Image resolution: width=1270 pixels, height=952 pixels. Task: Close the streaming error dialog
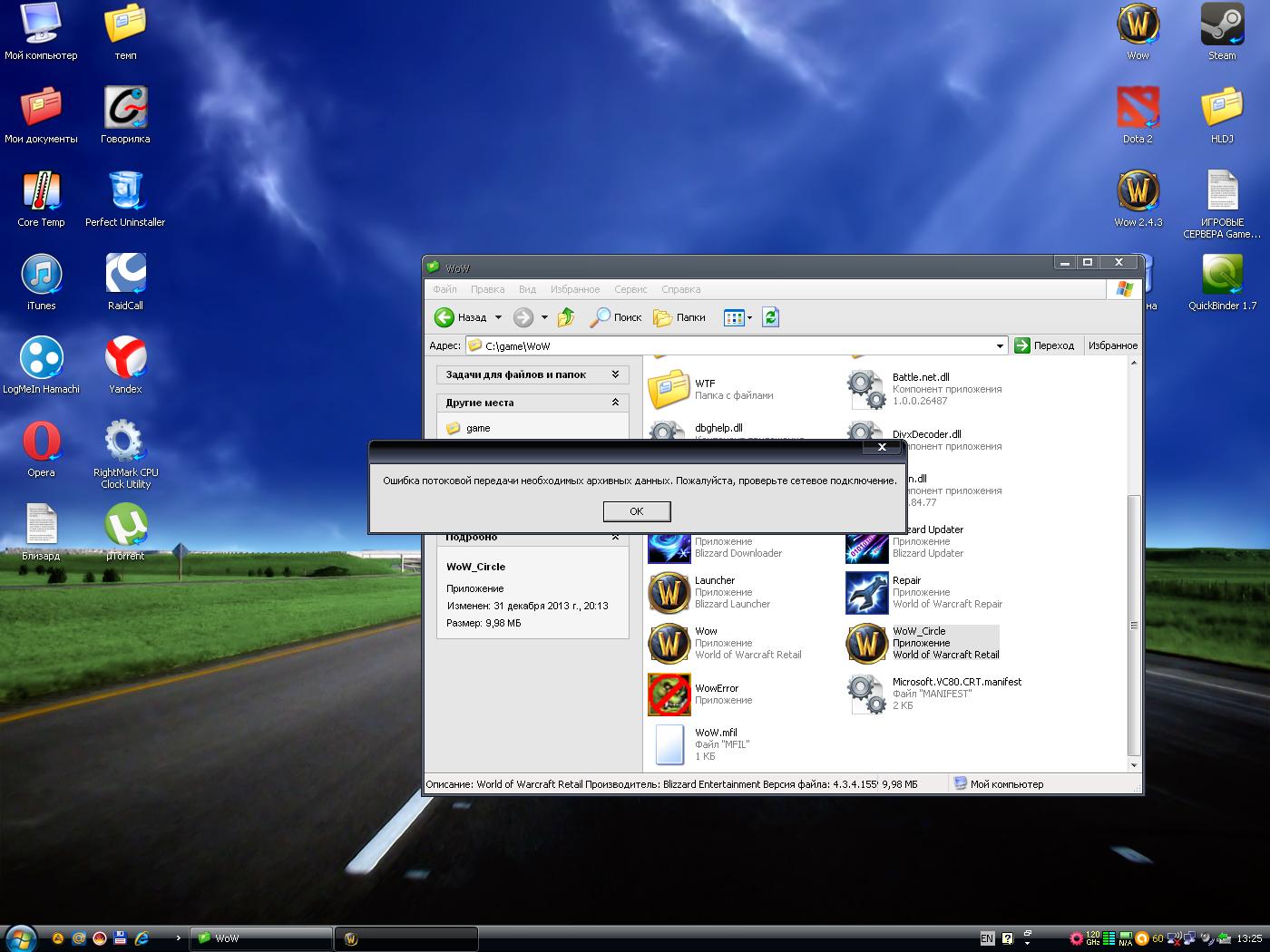(882, 447)
